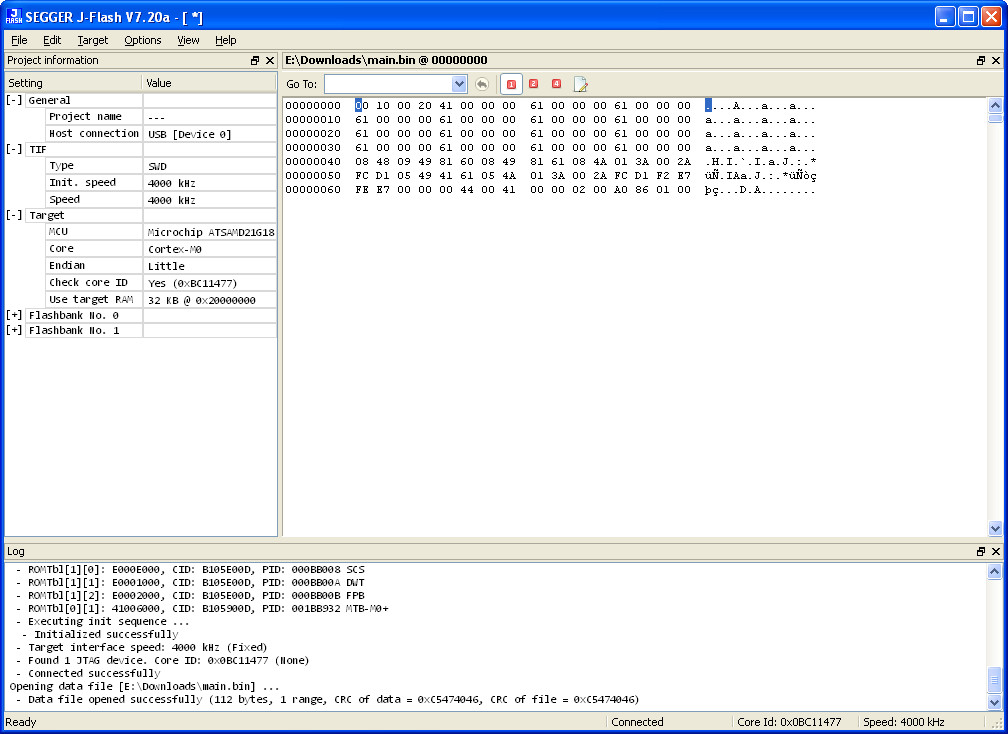The height and width of the screenshot is (734, 1008).
Task: Click byte FE at address 00000060
Action: tap(362, 190)
